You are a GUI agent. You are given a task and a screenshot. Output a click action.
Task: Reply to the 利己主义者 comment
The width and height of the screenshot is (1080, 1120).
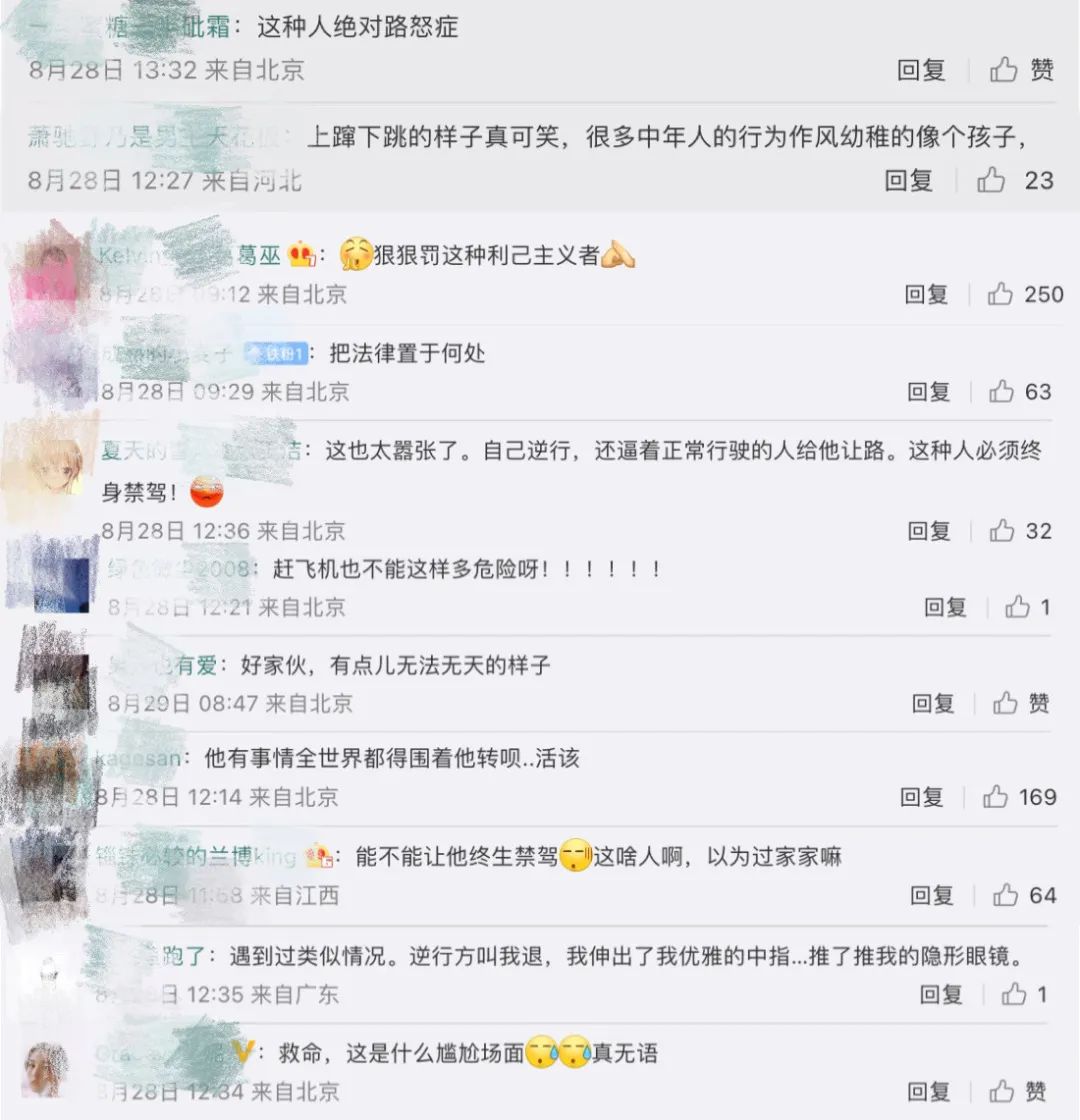[x=926, y=294]
